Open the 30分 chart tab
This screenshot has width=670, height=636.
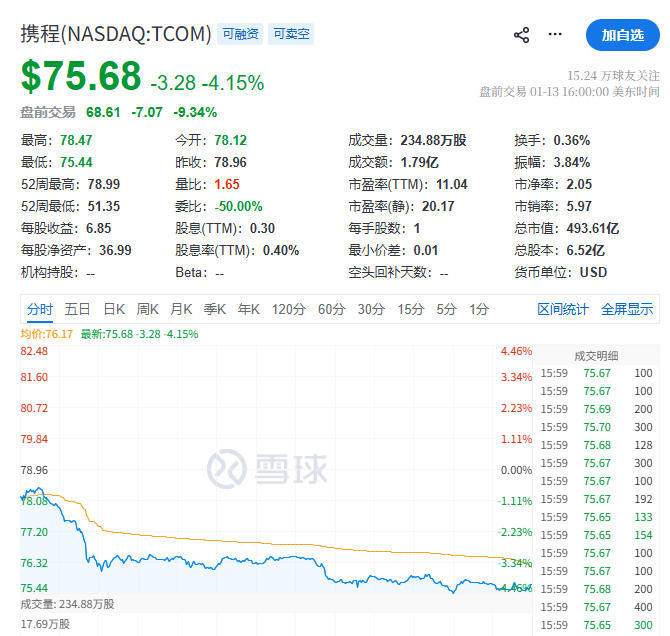371,309
